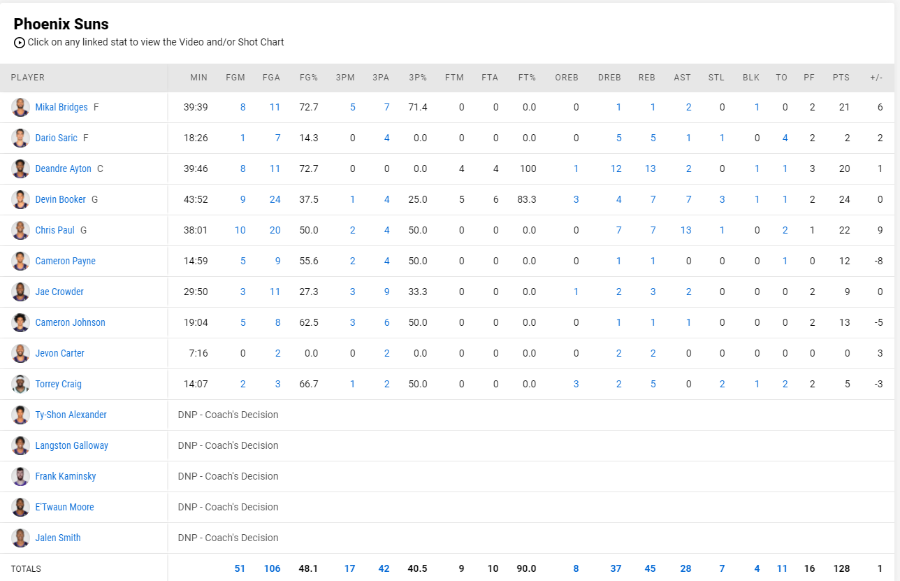This screenshot has height=581, width=900.
Task: View Deandre Ayton's 13 total rebounds
Action: point(650,169)
